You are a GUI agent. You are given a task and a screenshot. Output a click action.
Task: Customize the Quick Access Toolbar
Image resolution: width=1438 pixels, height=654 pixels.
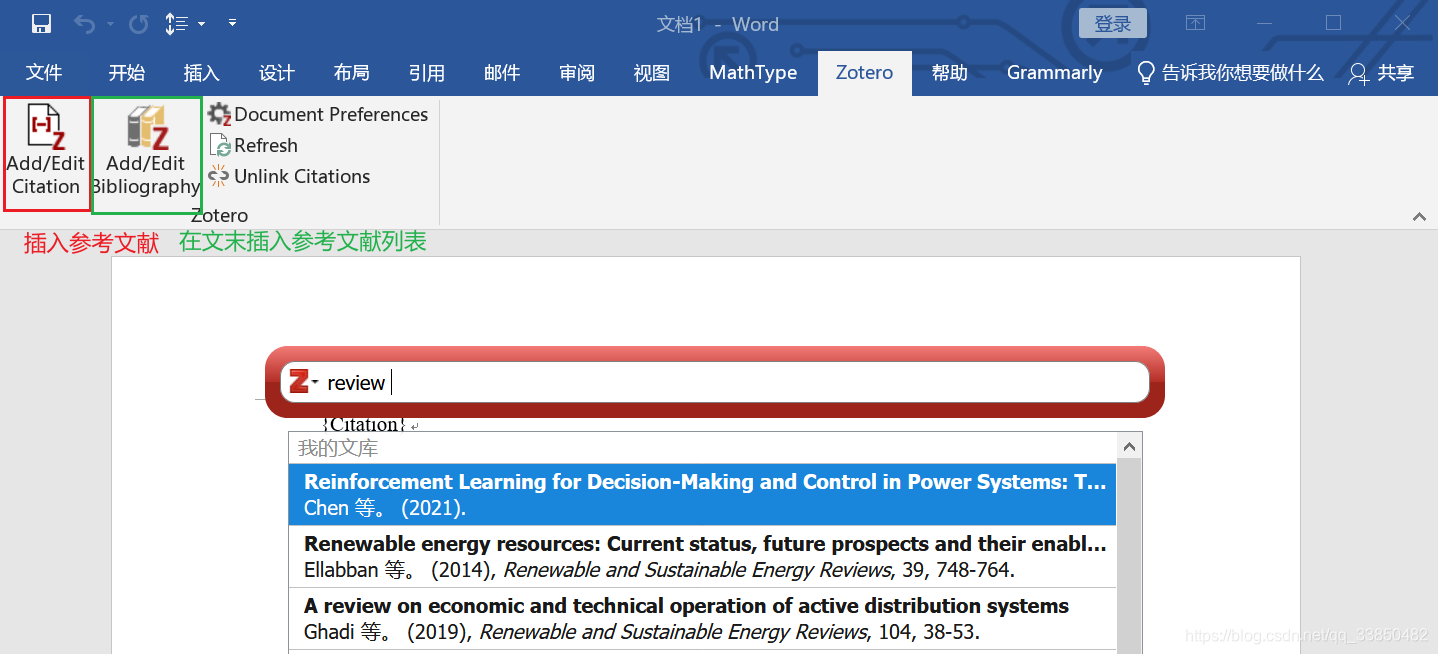click(x=232, y=23)
